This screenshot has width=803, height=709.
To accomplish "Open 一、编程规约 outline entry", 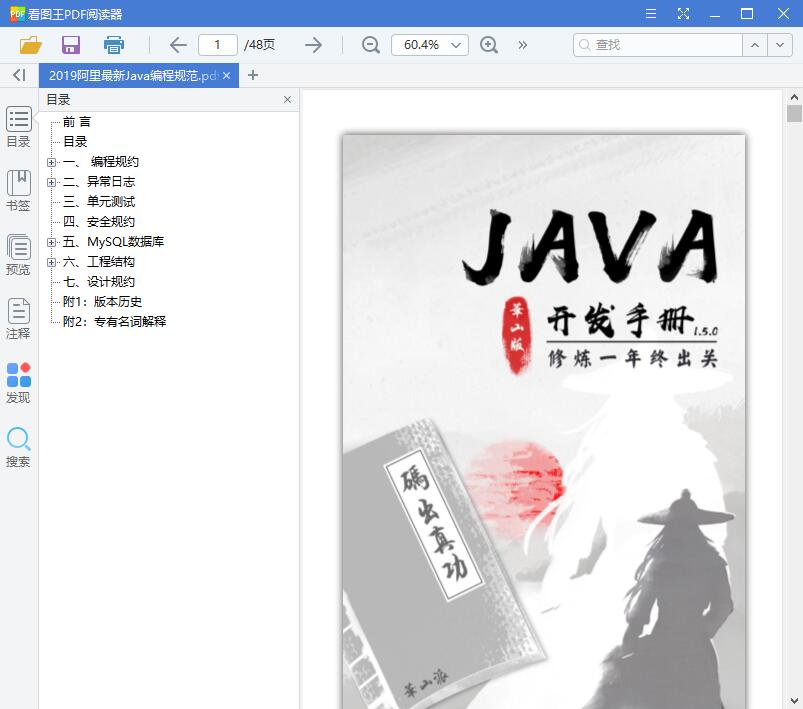I will [x=101, y=162].
